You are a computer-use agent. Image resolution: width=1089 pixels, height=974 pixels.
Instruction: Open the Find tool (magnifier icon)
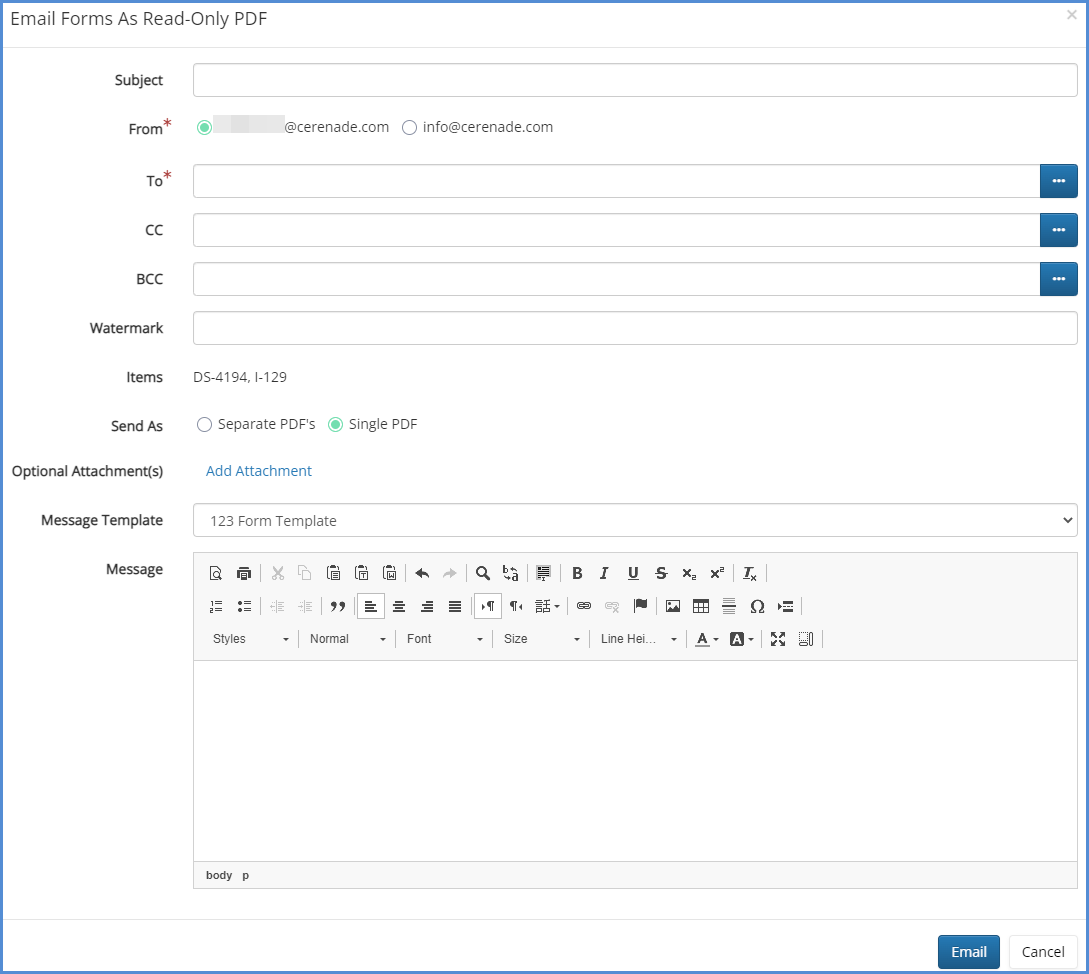click(x=483, y=573)
